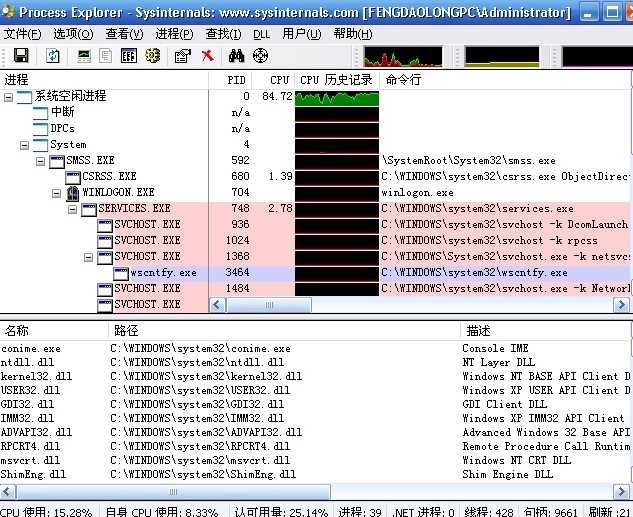The image size is (633, 517).
Task: Sort lower pane by 名称 column header
Action: (54, 331)
